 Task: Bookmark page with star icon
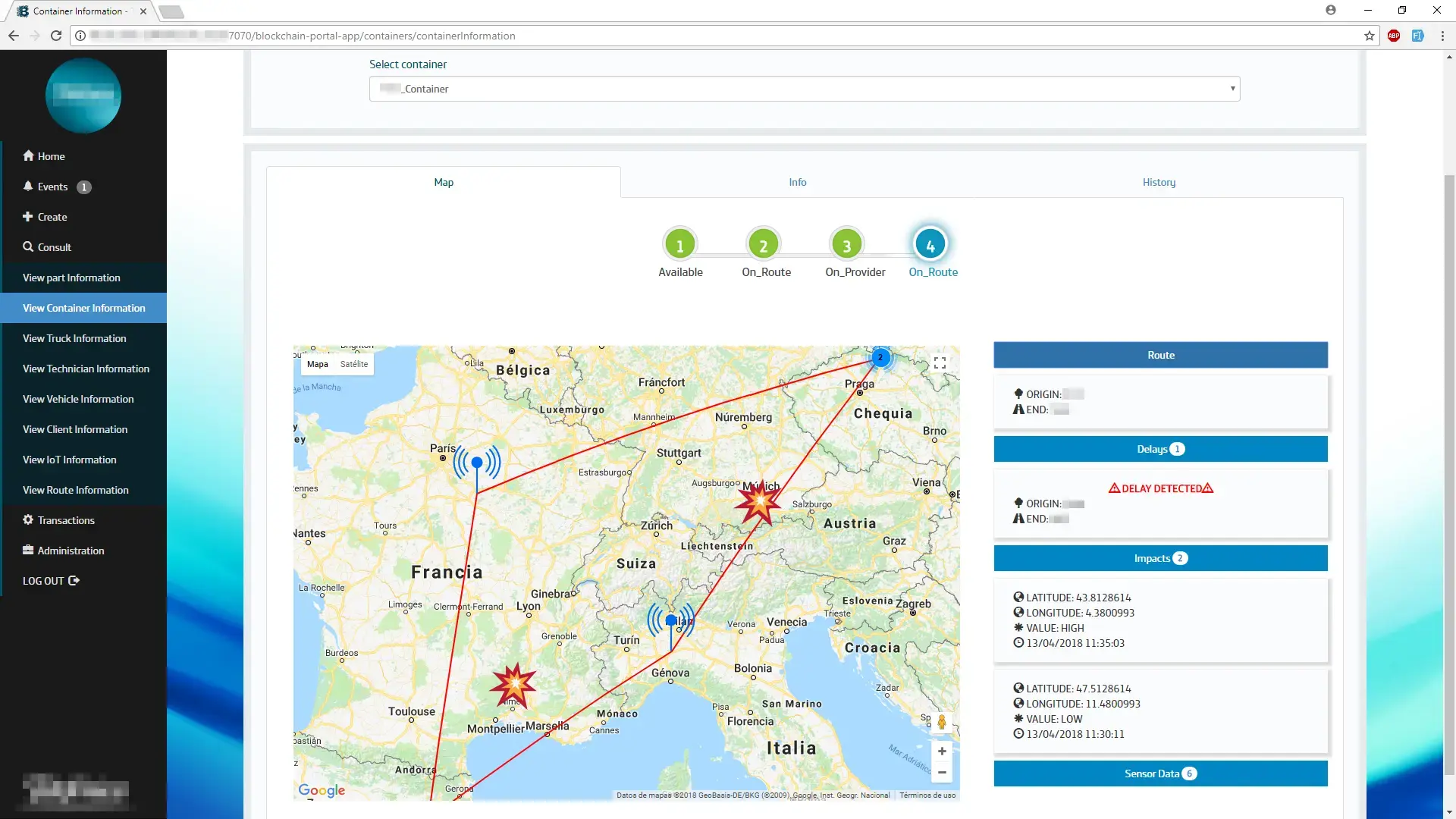[x=1369, y=36]
